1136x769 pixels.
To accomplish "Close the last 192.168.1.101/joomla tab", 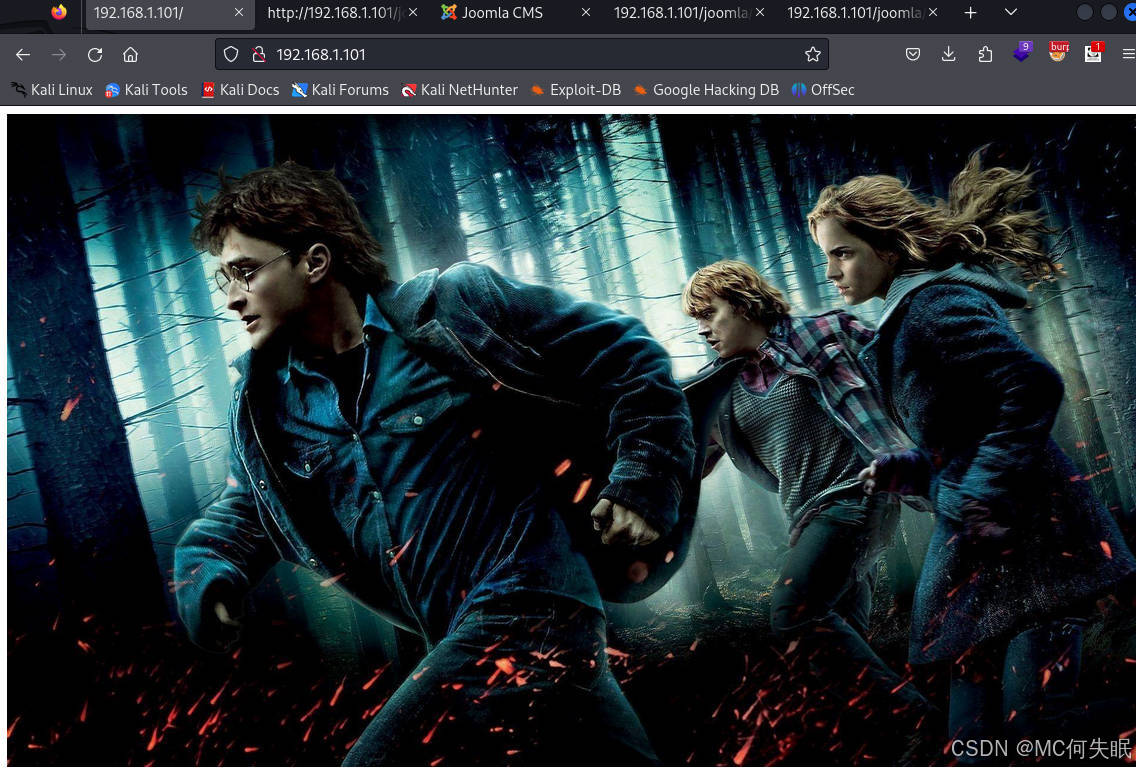I will (932, 12).
